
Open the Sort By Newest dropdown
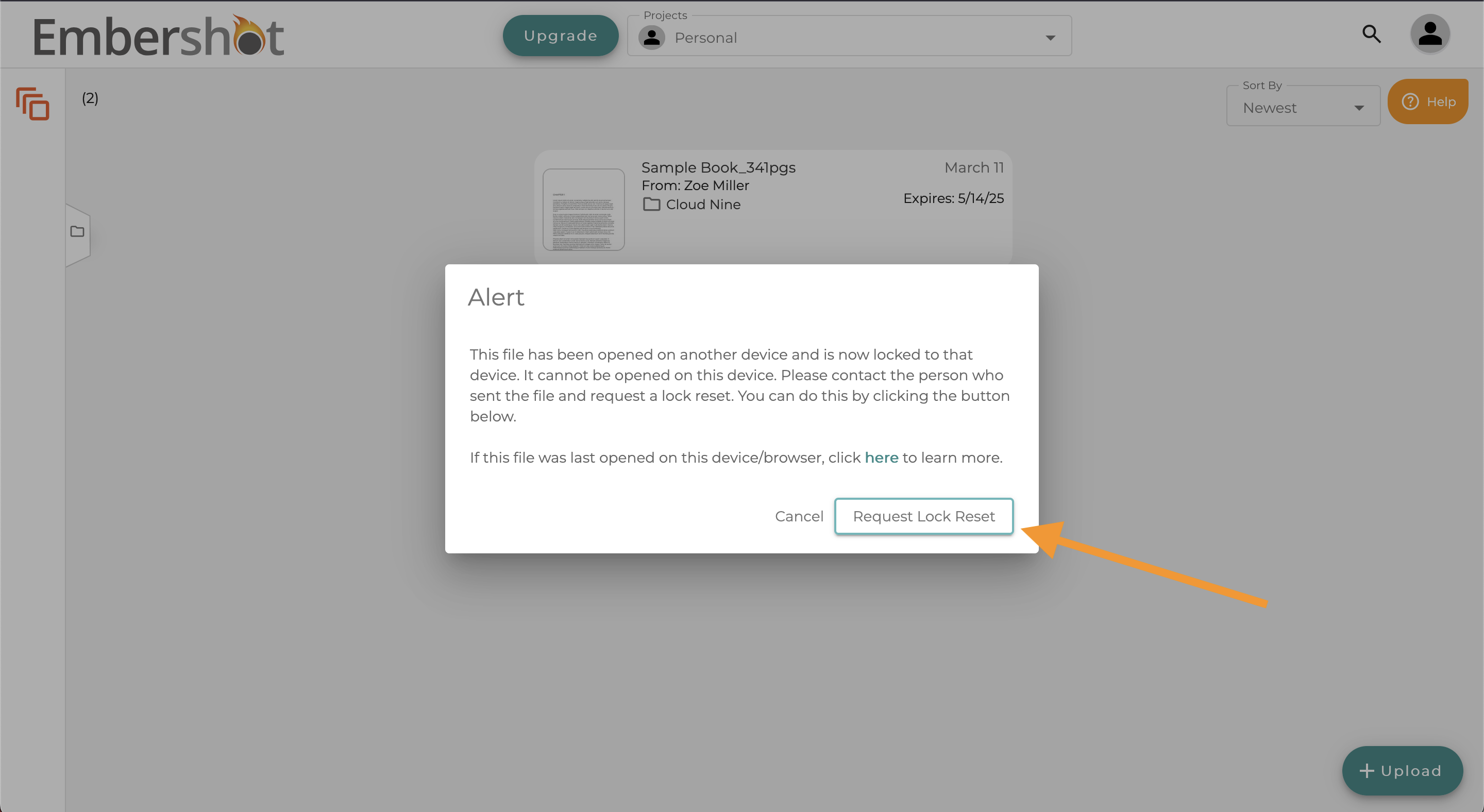click(x=1303, y=108)
